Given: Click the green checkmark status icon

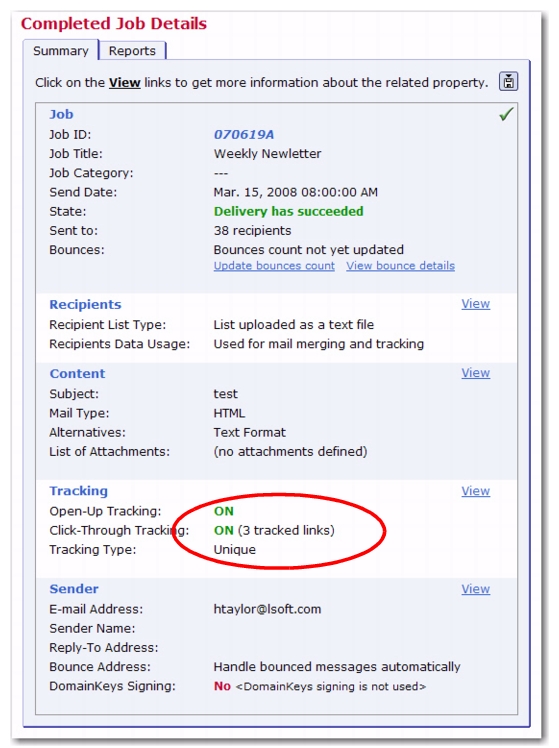Looking at the screenshot, I should click(506, 114).
